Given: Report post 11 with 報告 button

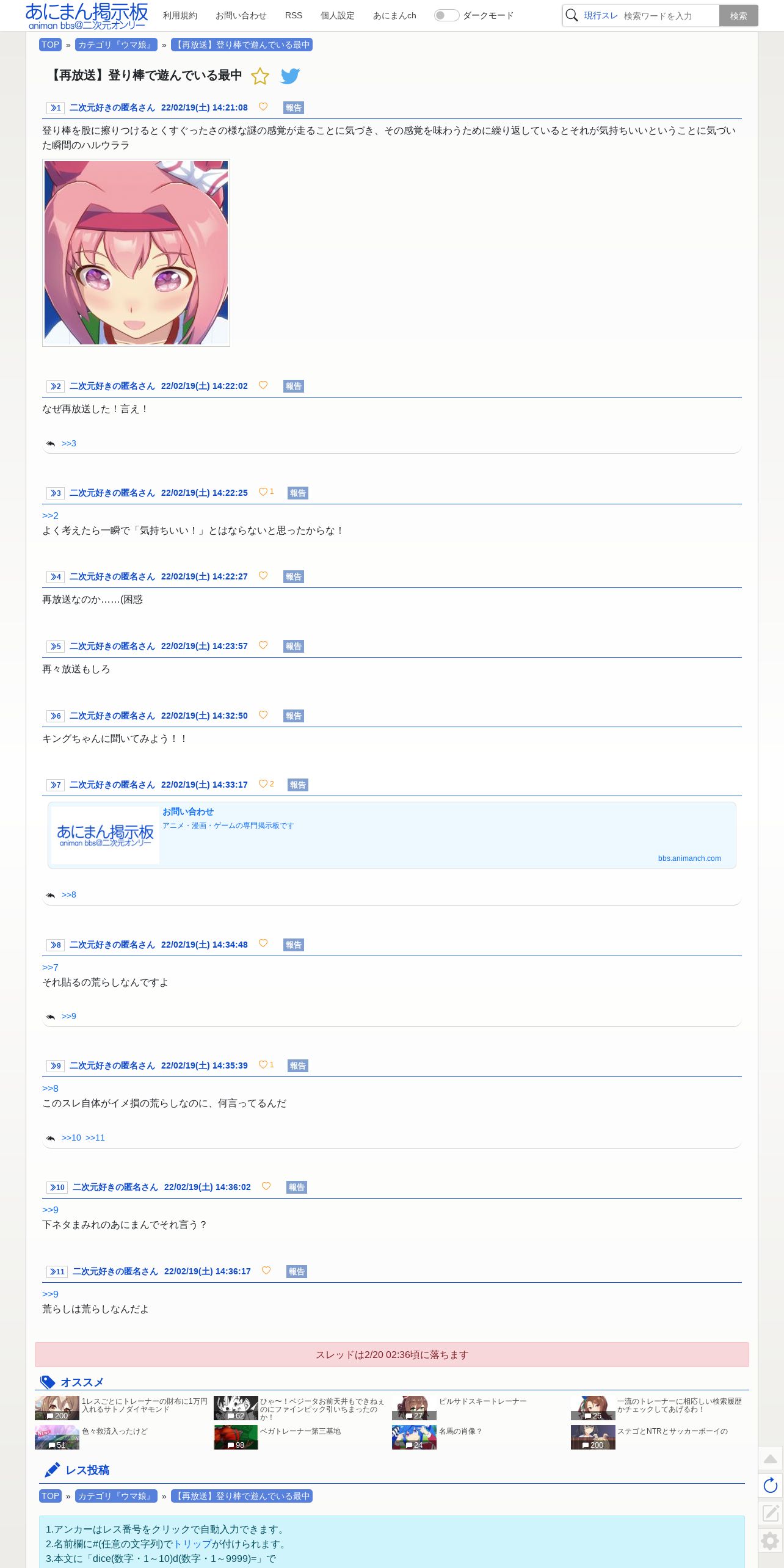Looking at the screenshot, I should pyautogui.click(x=297, y=1271).
